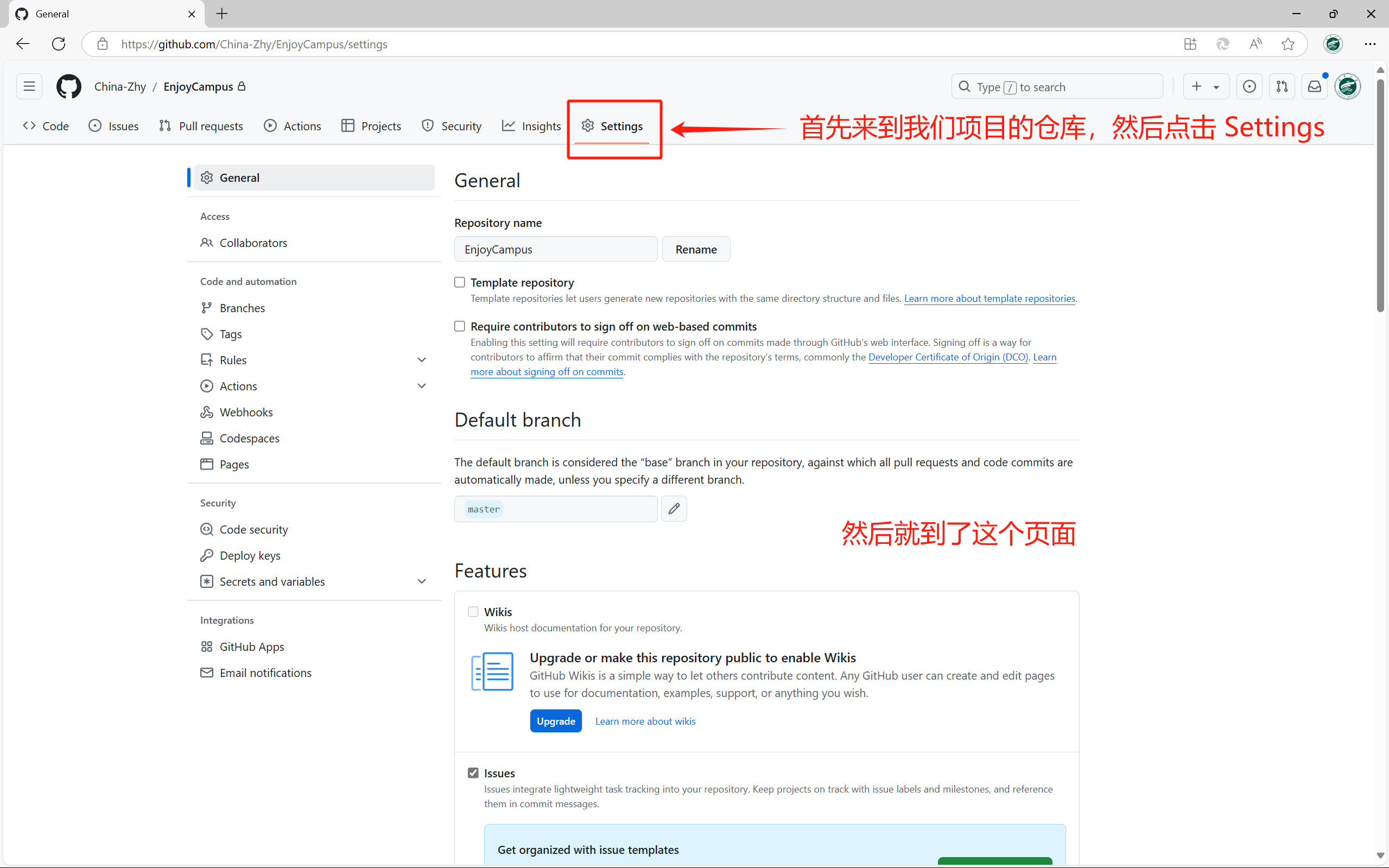
Task: Switch to the Security tab
Action: tap(451, 126)
